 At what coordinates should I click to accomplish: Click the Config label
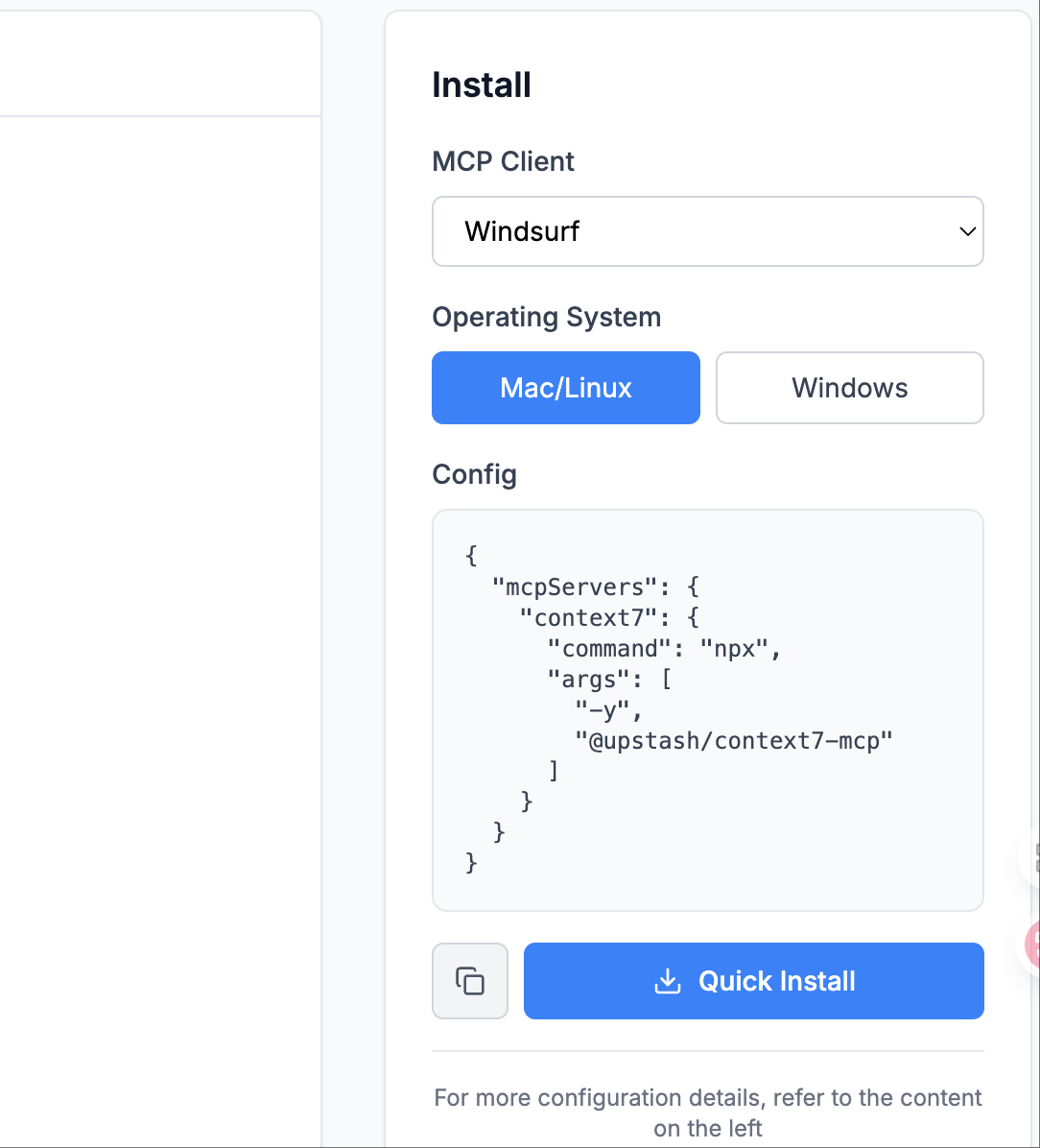474,474
